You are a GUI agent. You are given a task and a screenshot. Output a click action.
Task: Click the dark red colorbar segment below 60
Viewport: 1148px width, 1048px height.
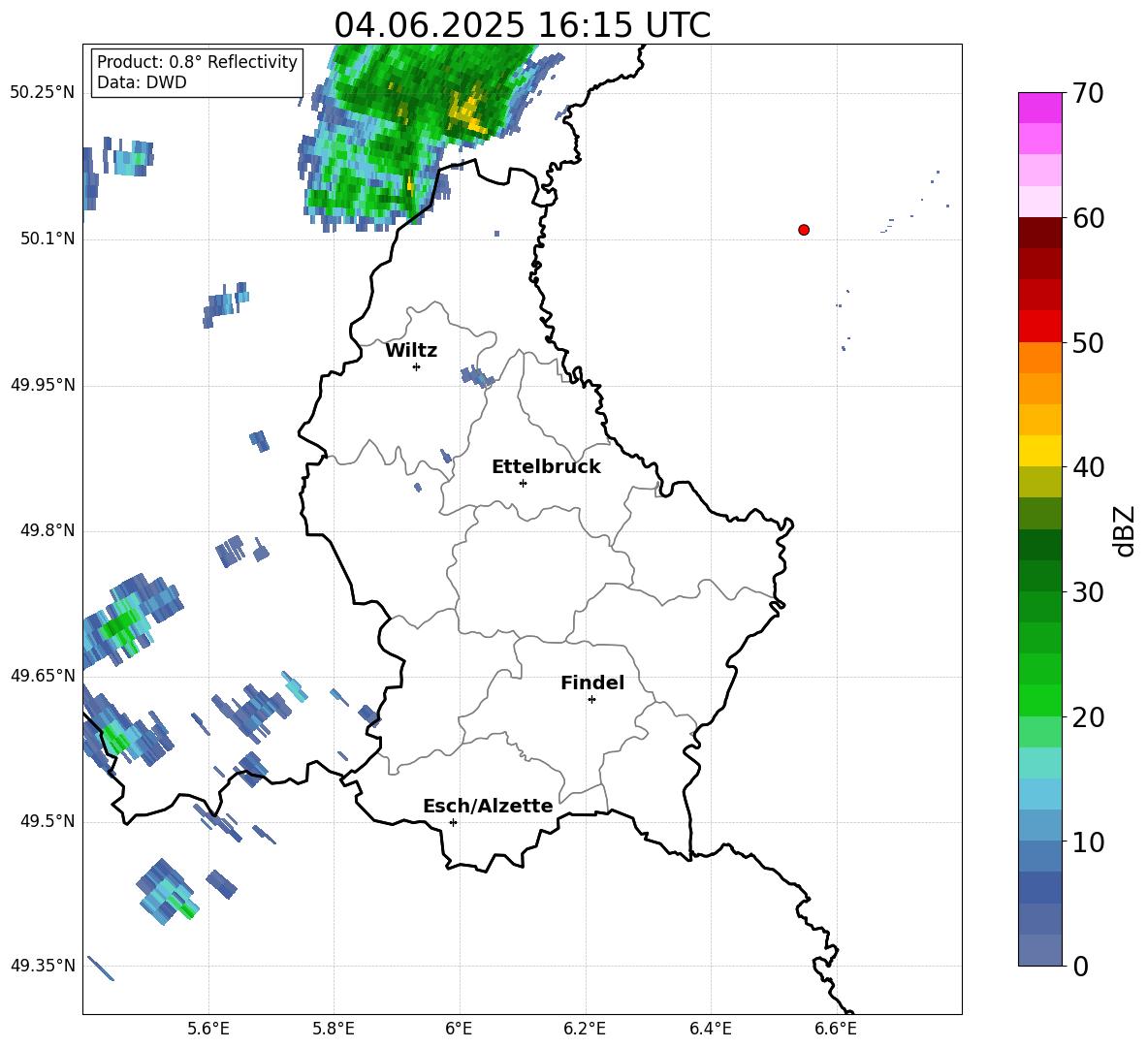1039,233
